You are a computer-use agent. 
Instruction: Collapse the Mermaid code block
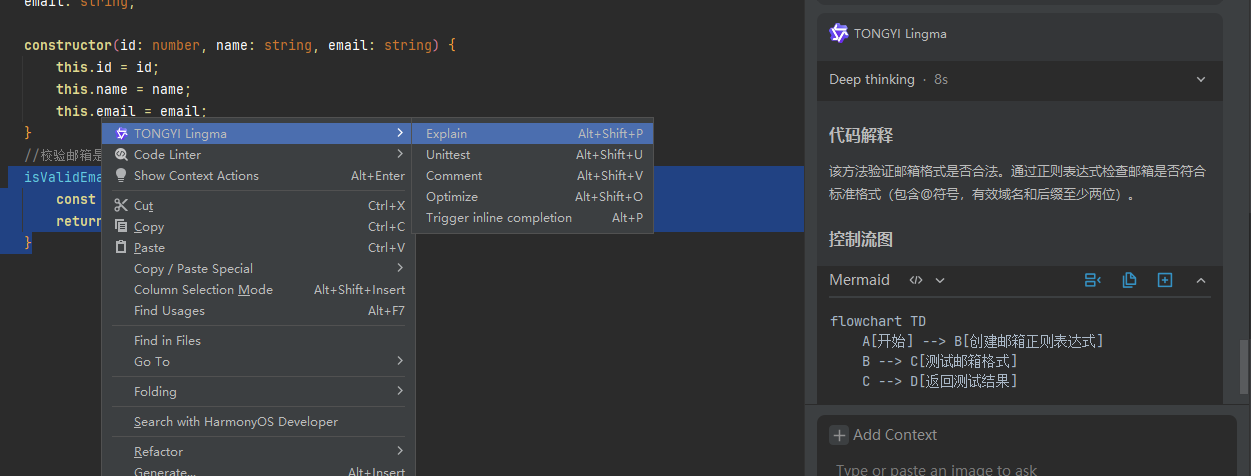tap(1201, 280)
